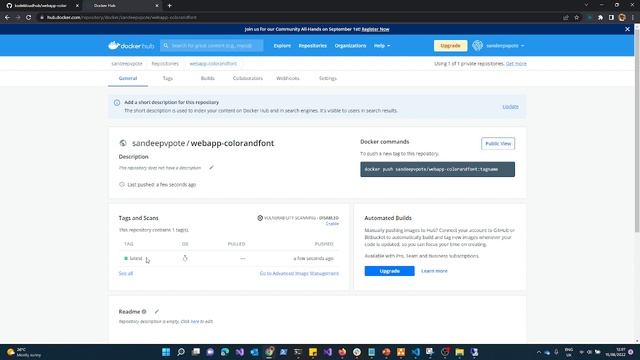Click the pencil icon next to the description
This screenshot has width=640, height=360.
(x=211, y=167)
